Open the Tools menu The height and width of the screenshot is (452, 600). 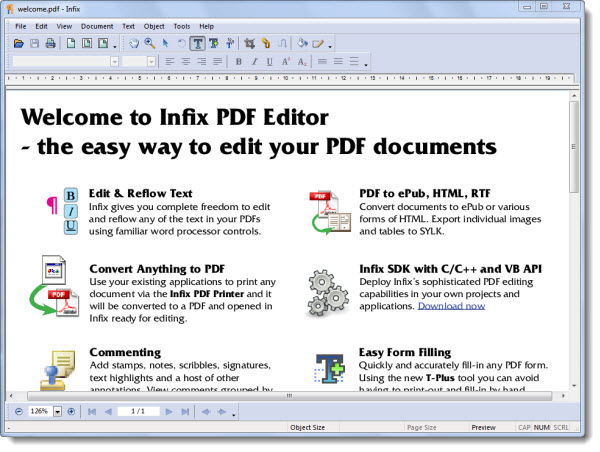pos(182,26)
